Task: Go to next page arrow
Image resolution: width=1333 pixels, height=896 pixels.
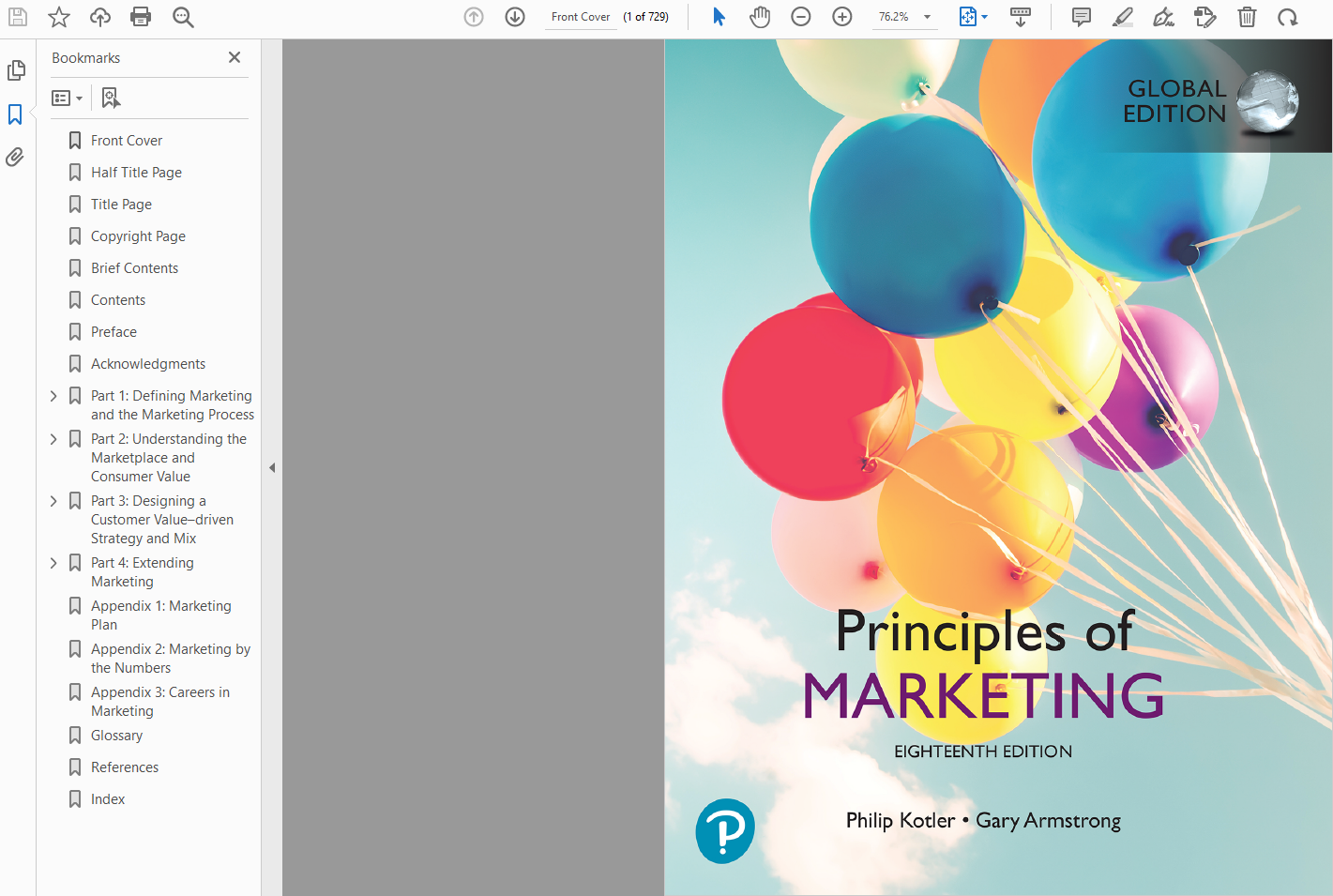Action: point(515,17)
